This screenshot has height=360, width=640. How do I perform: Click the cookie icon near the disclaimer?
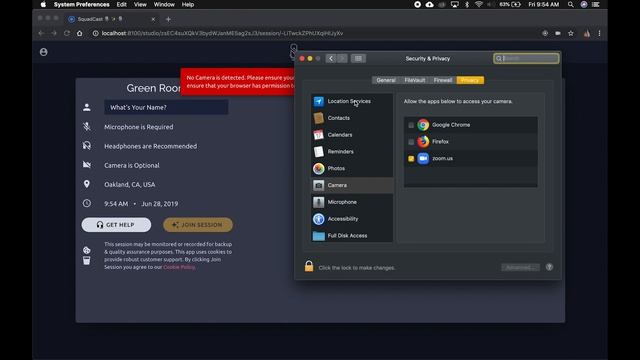click(87, 250)
